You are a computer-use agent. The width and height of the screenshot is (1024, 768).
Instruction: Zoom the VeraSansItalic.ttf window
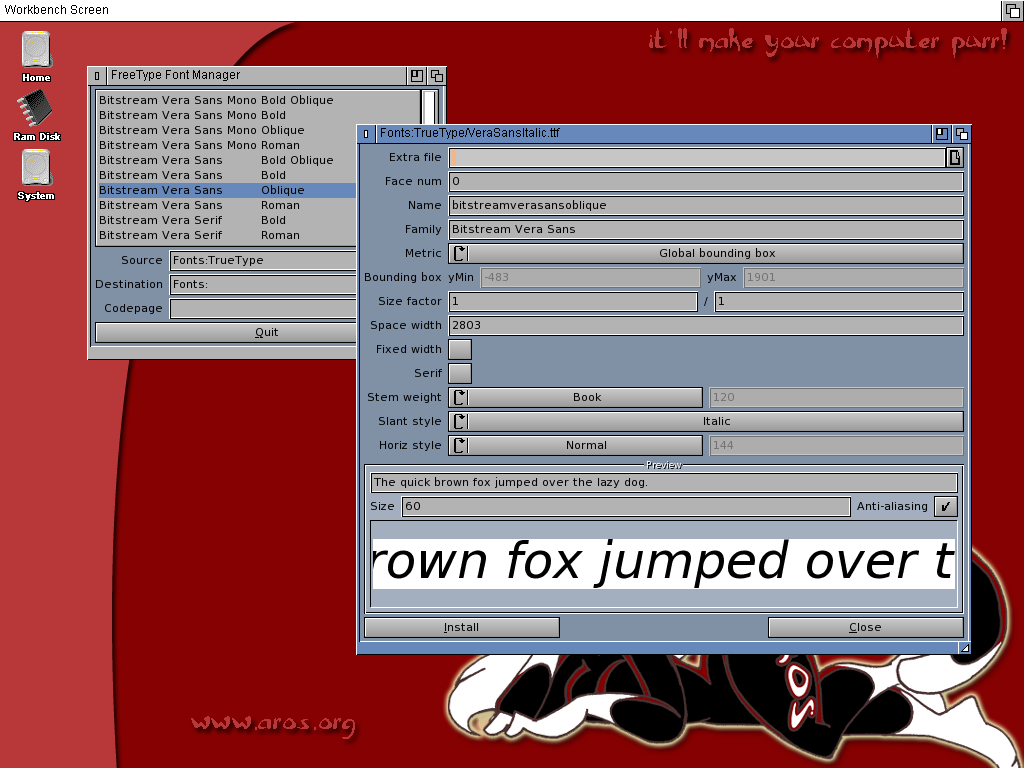[x=941, y=134]
